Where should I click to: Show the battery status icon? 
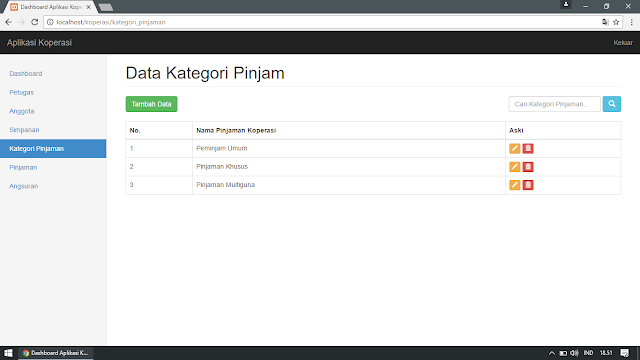[x=563, y=353]
